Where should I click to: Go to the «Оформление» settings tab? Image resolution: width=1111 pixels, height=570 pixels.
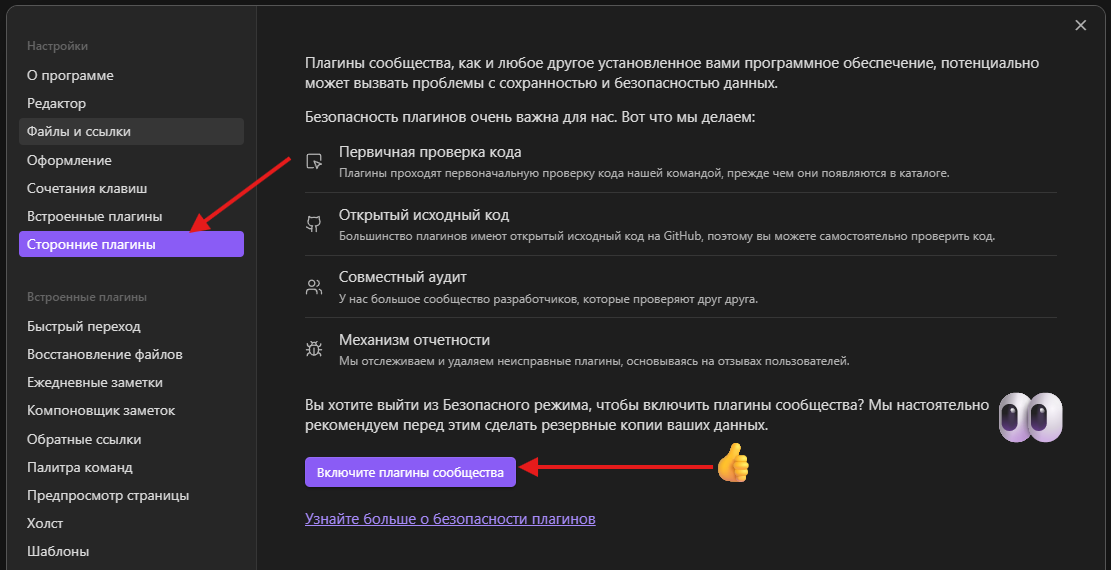tap(69, 160)
